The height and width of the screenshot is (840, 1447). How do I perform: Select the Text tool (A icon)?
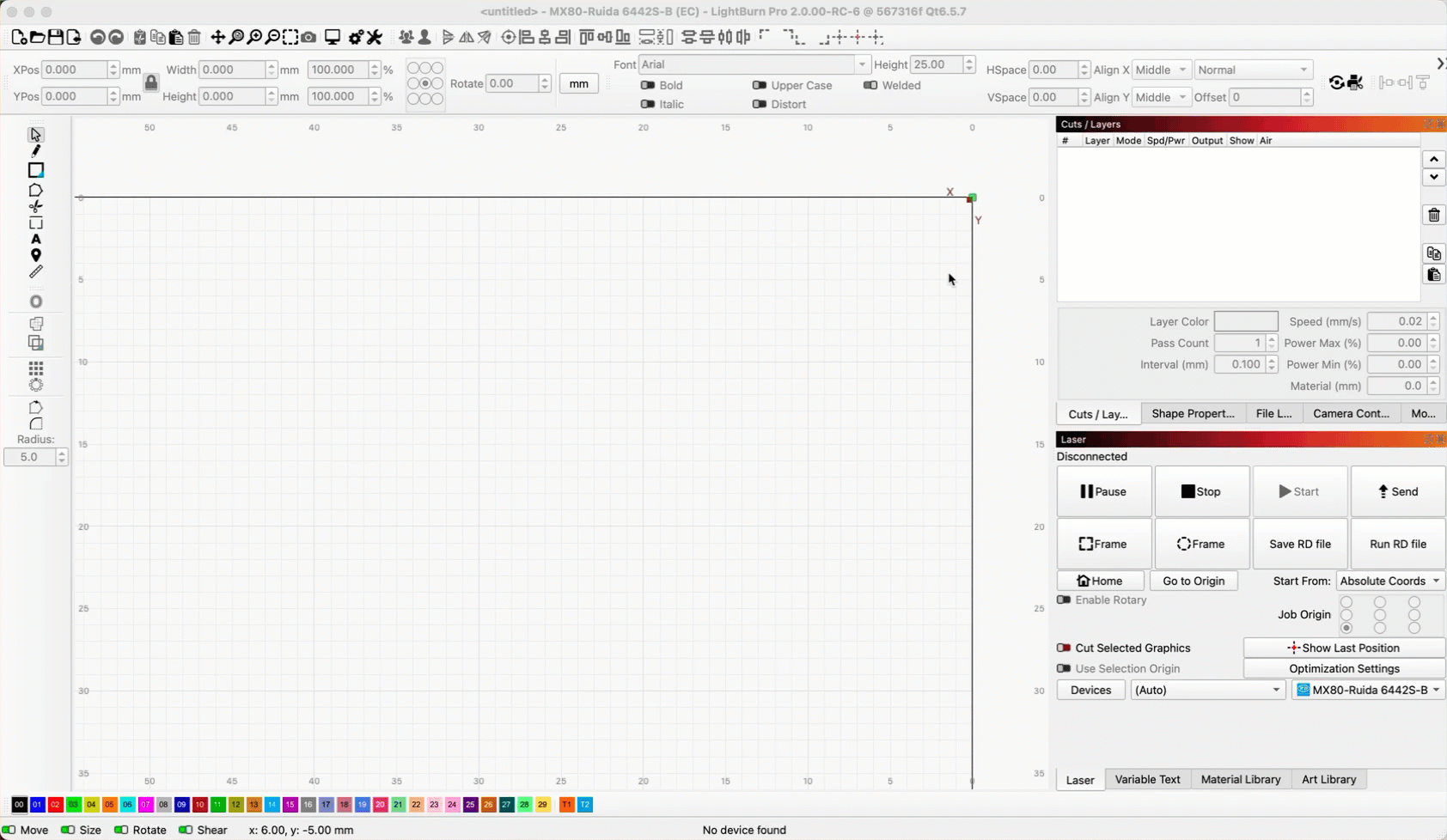click(35, 239)
